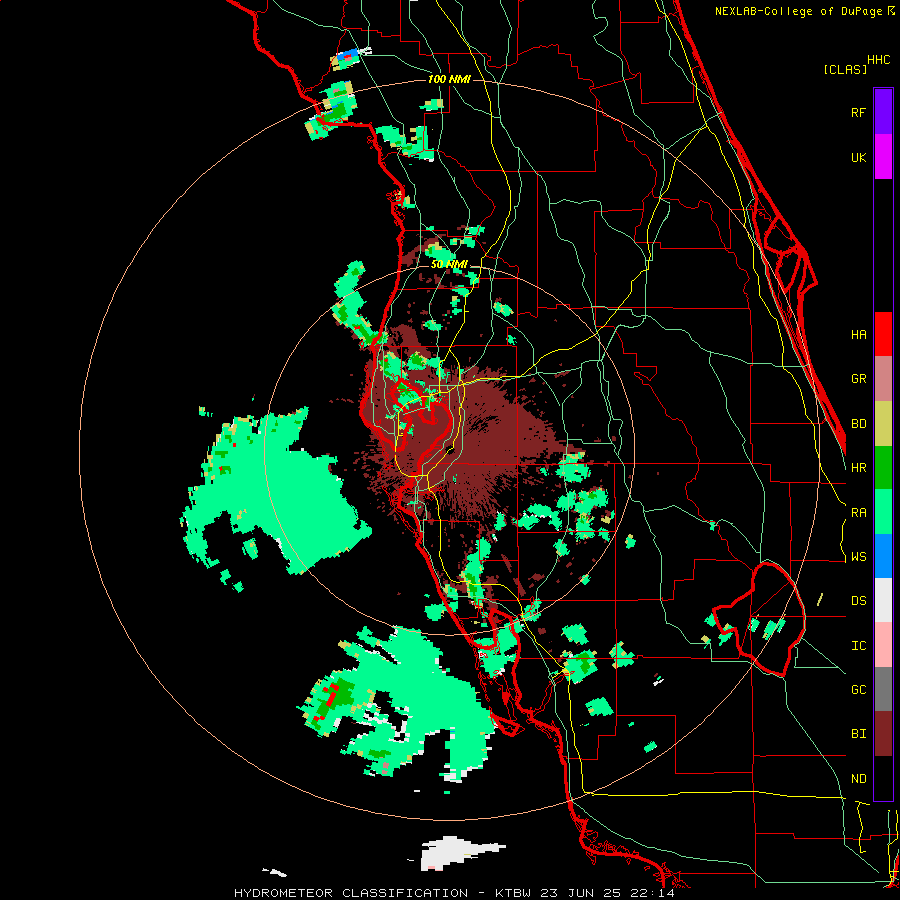
Task: Click the ND black legend swatch
Action: [883, 778]
